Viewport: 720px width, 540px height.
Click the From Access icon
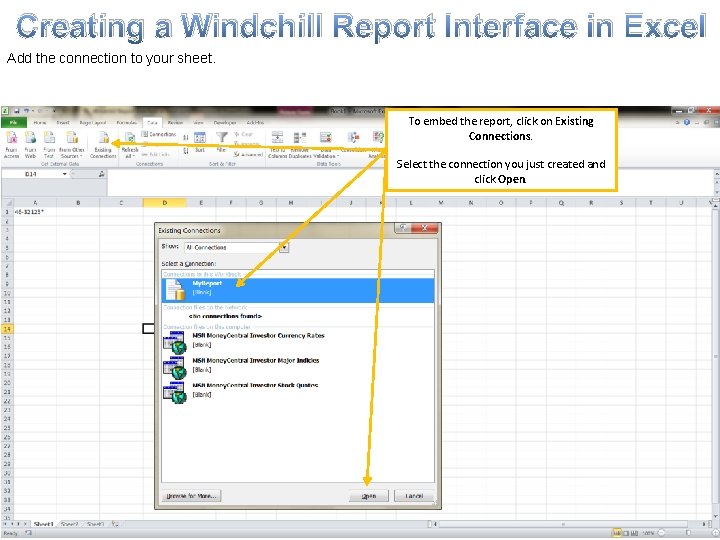(11, 144)
